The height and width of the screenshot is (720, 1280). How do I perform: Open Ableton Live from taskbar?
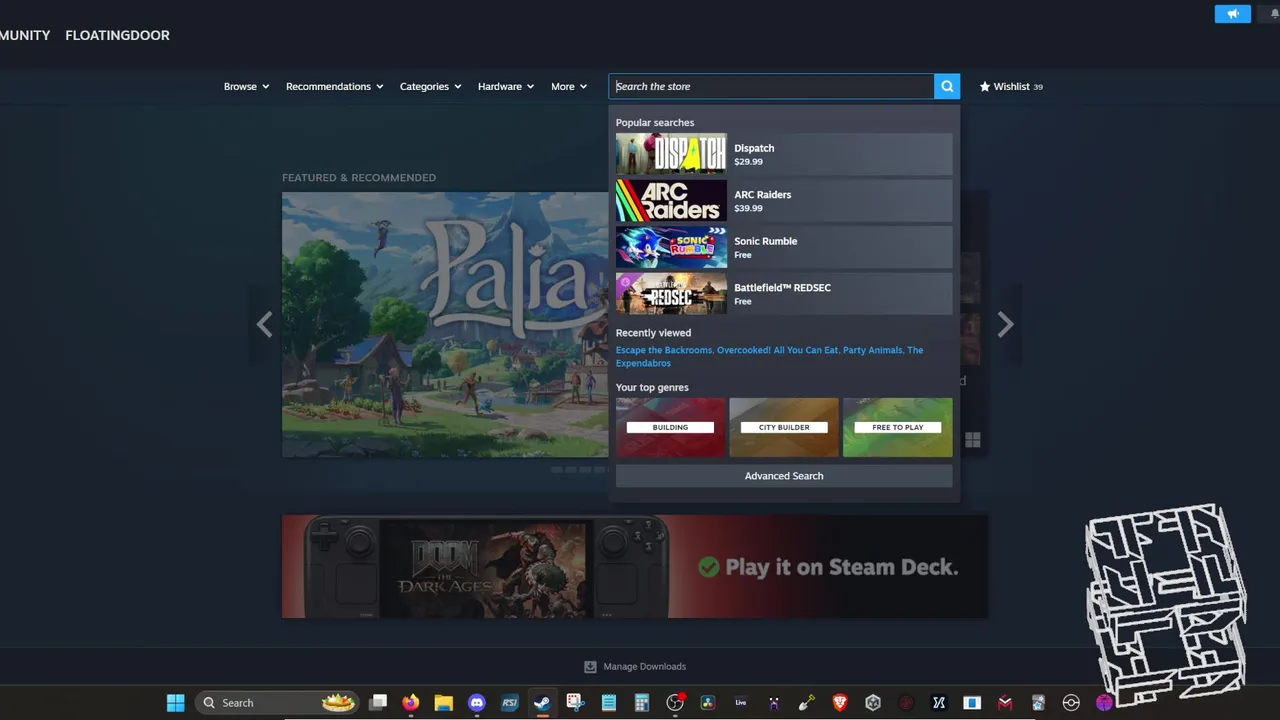click(741, 703)
